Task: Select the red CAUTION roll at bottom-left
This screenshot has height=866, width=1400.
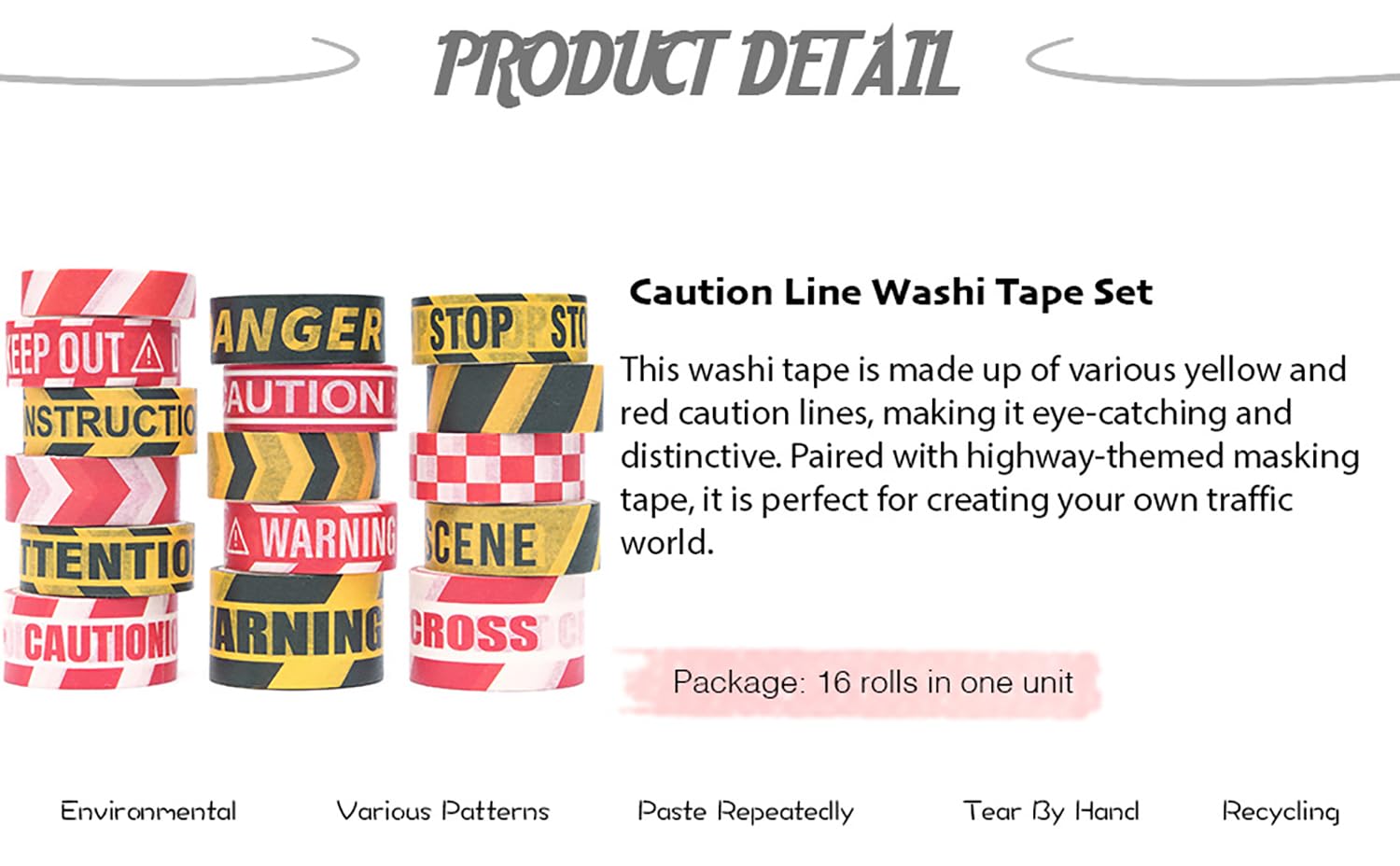Action: (91, 641)
